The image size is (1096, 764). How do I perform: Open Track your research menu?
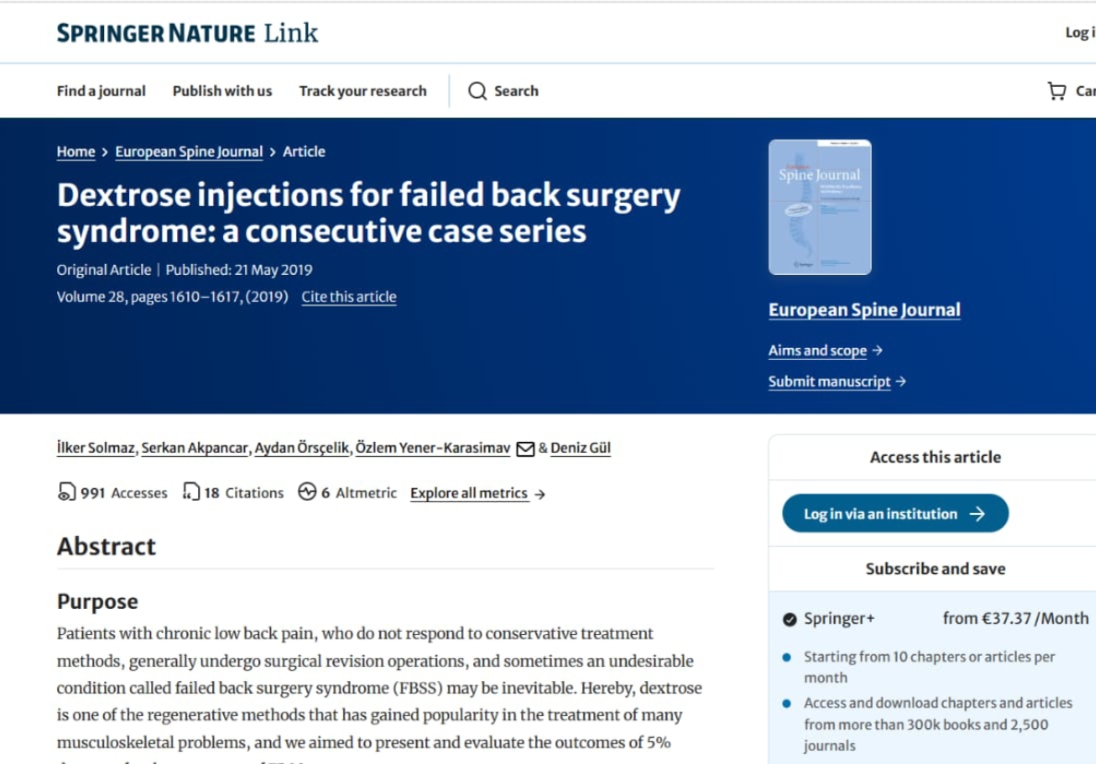pyautogui.click(x=362, y=91)
